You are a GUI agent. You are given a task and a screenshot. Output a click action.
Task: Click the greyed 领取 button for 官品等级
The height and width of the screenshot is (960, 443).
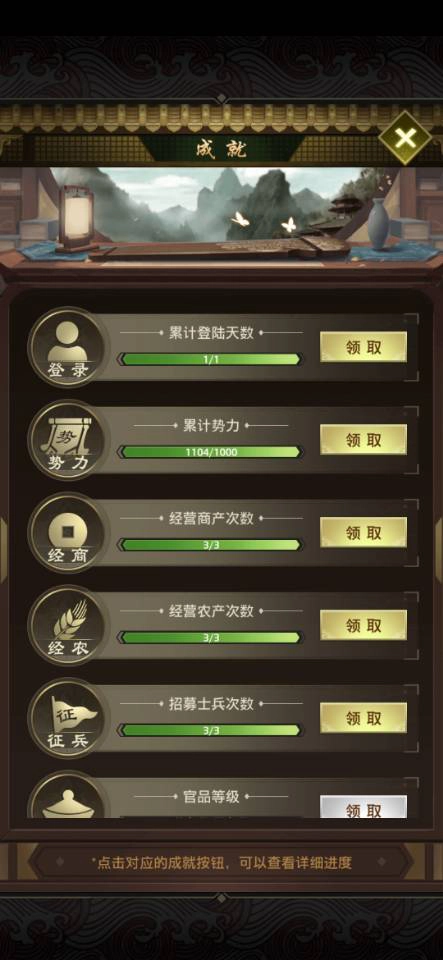[x=363, y=807]
